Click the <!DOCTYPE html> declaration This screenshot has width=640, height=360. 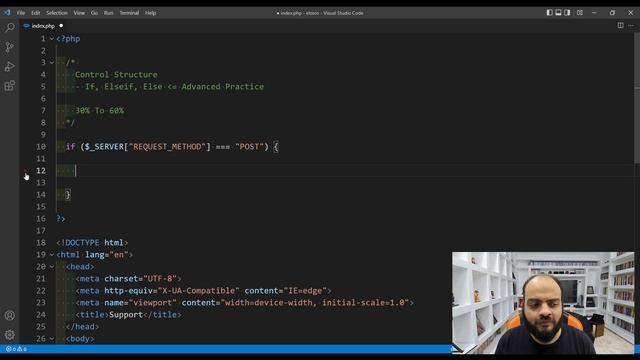click(92, 242)
